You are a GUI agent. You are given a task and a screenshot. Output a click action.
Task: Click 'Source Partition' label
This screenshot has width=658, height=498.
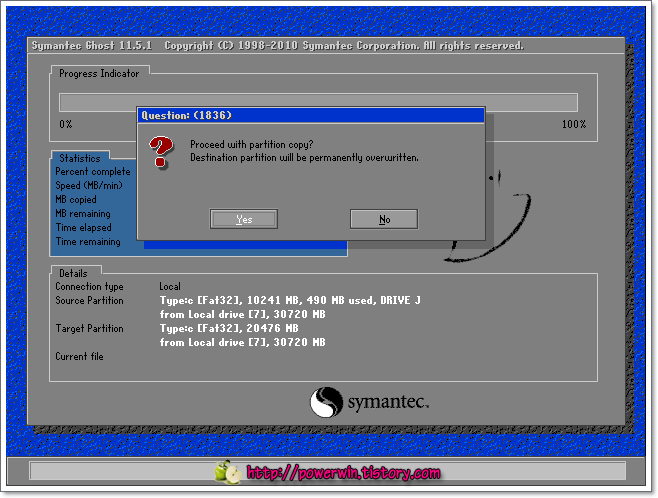pyautogui.click(x=89, y=300)
